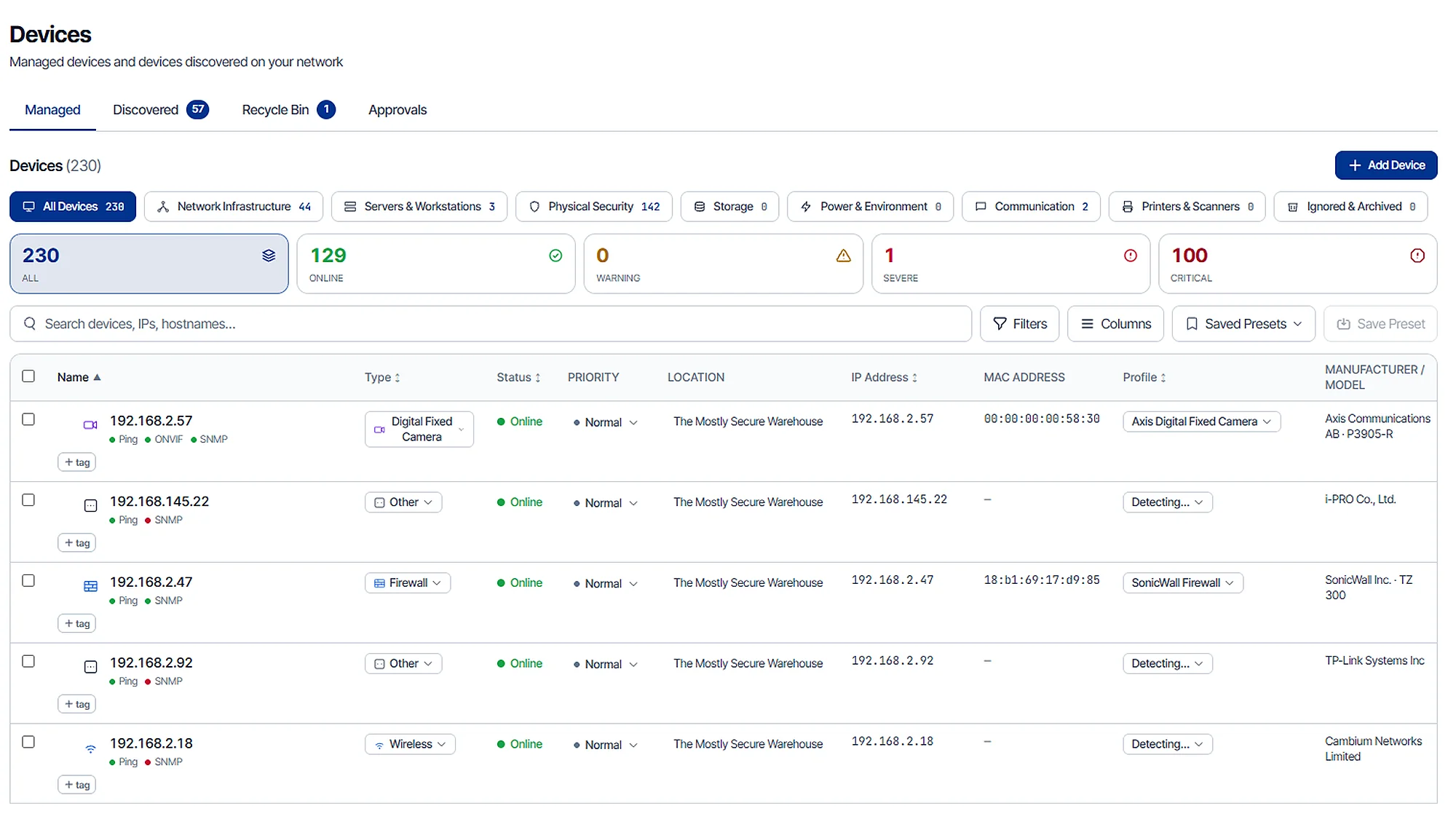Screen dimensions: 1456x819
Task: Check the box for device 192.168.2.47
Action: 28,581
